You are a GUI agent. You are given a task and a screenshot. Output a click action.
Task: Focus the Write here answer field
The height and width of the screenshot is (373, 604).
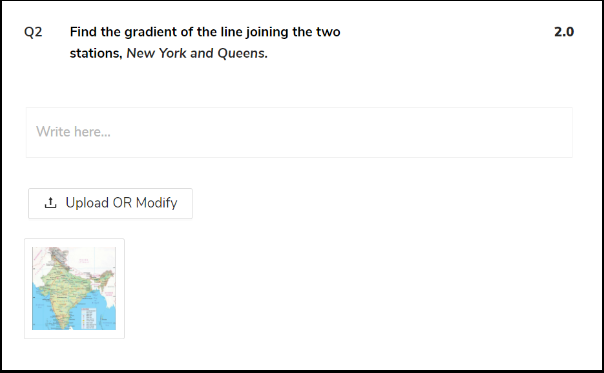(x=299, y=132)
